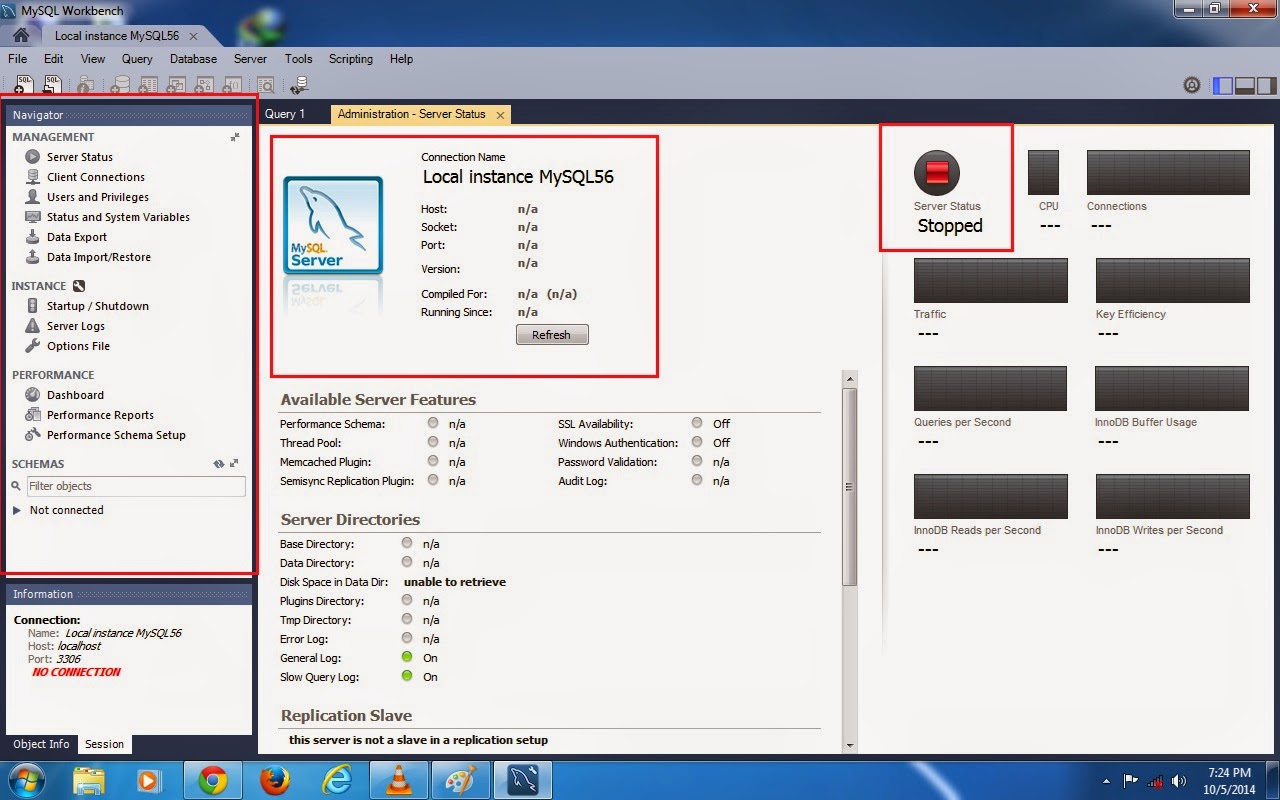The image size is (1280, 800).
Task: Open the Help menu
Action: 401,59
